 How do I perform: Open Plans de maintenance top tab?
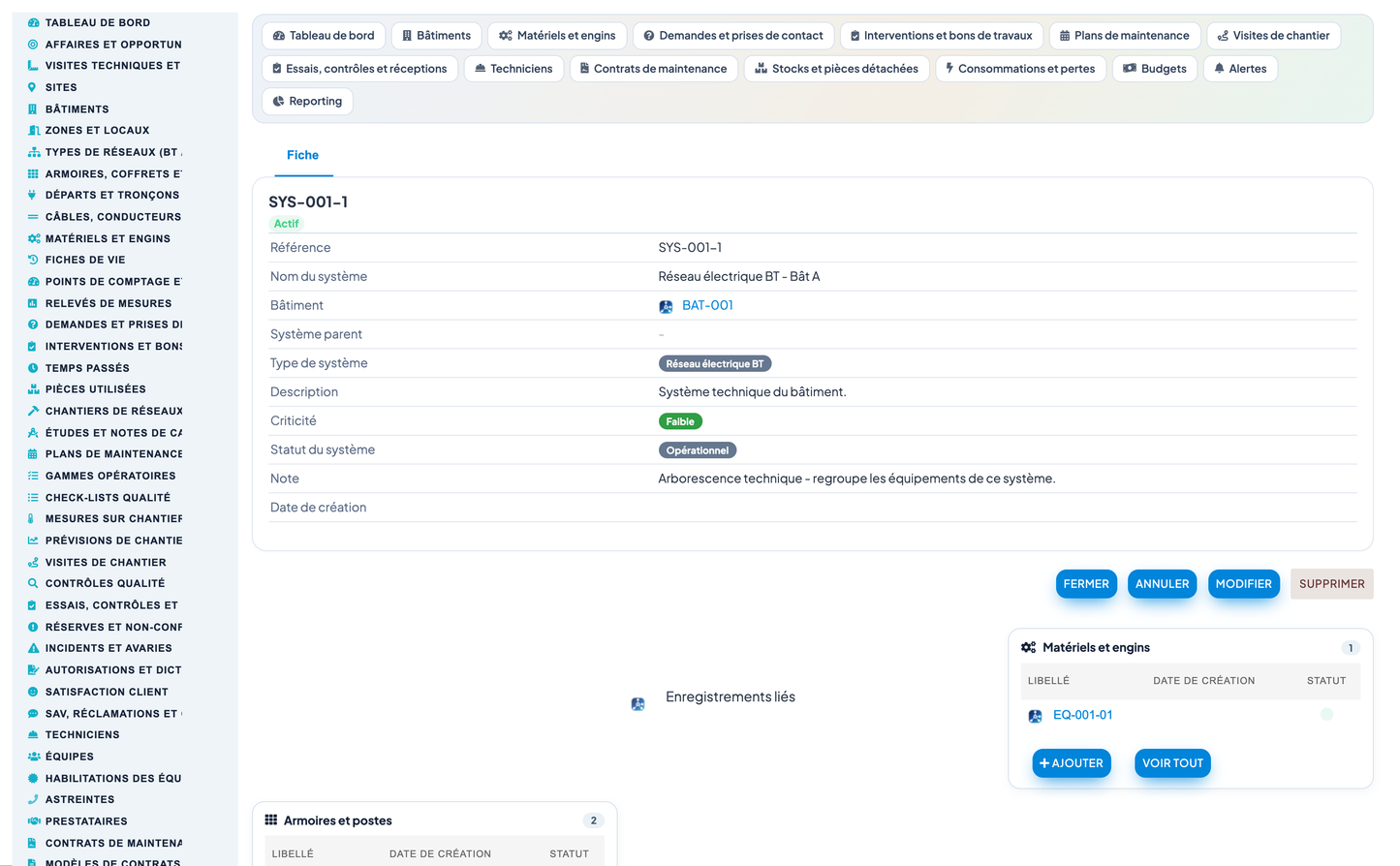click(x=1125, y=36)
